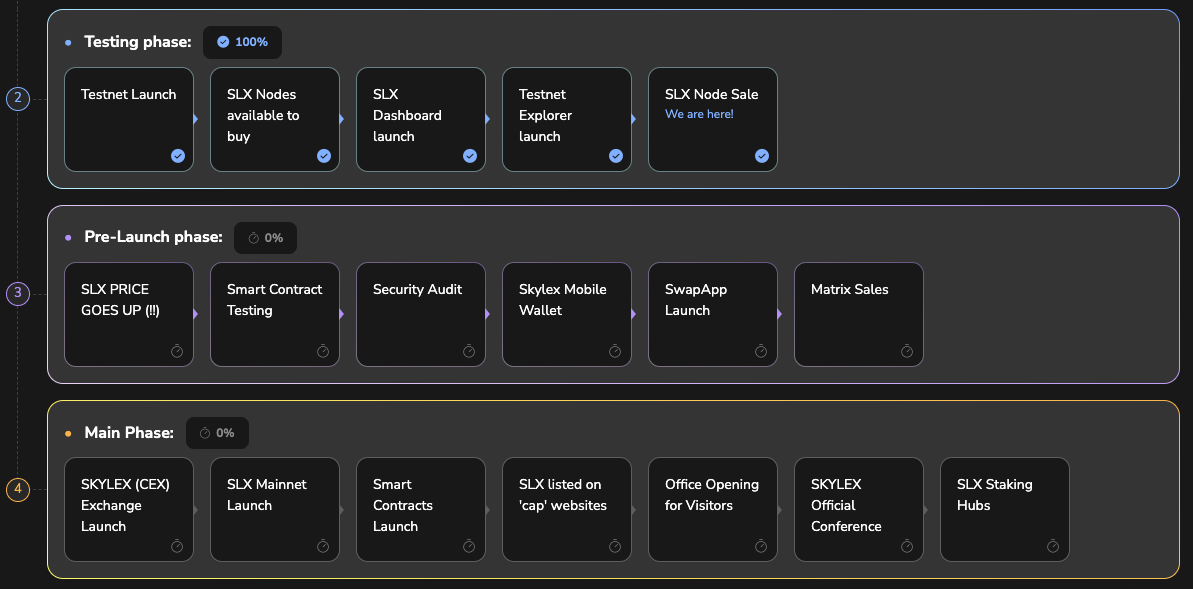Click checkmark icon on Testnet Launch card
The width and height of the screenshot is (1193, 589).
[177, 156]
